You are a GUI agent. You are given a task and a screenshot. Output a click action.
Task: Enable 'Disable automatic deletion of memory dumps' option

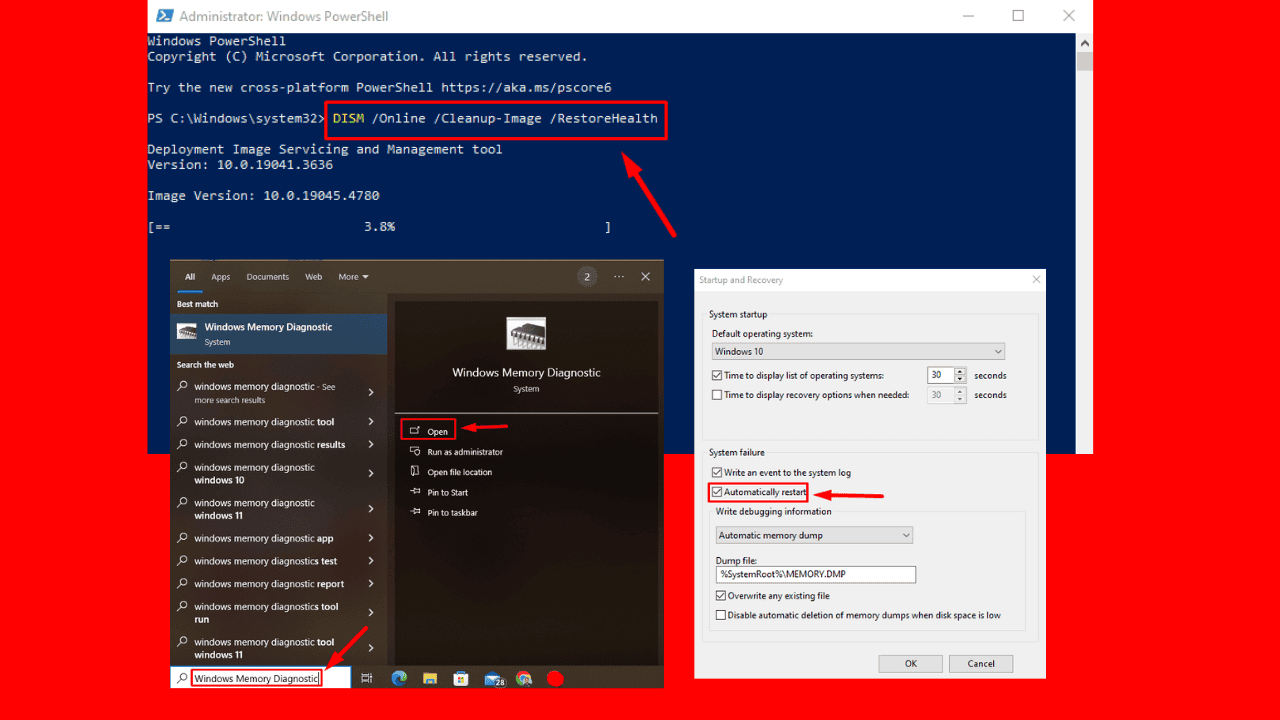[721, 615]
